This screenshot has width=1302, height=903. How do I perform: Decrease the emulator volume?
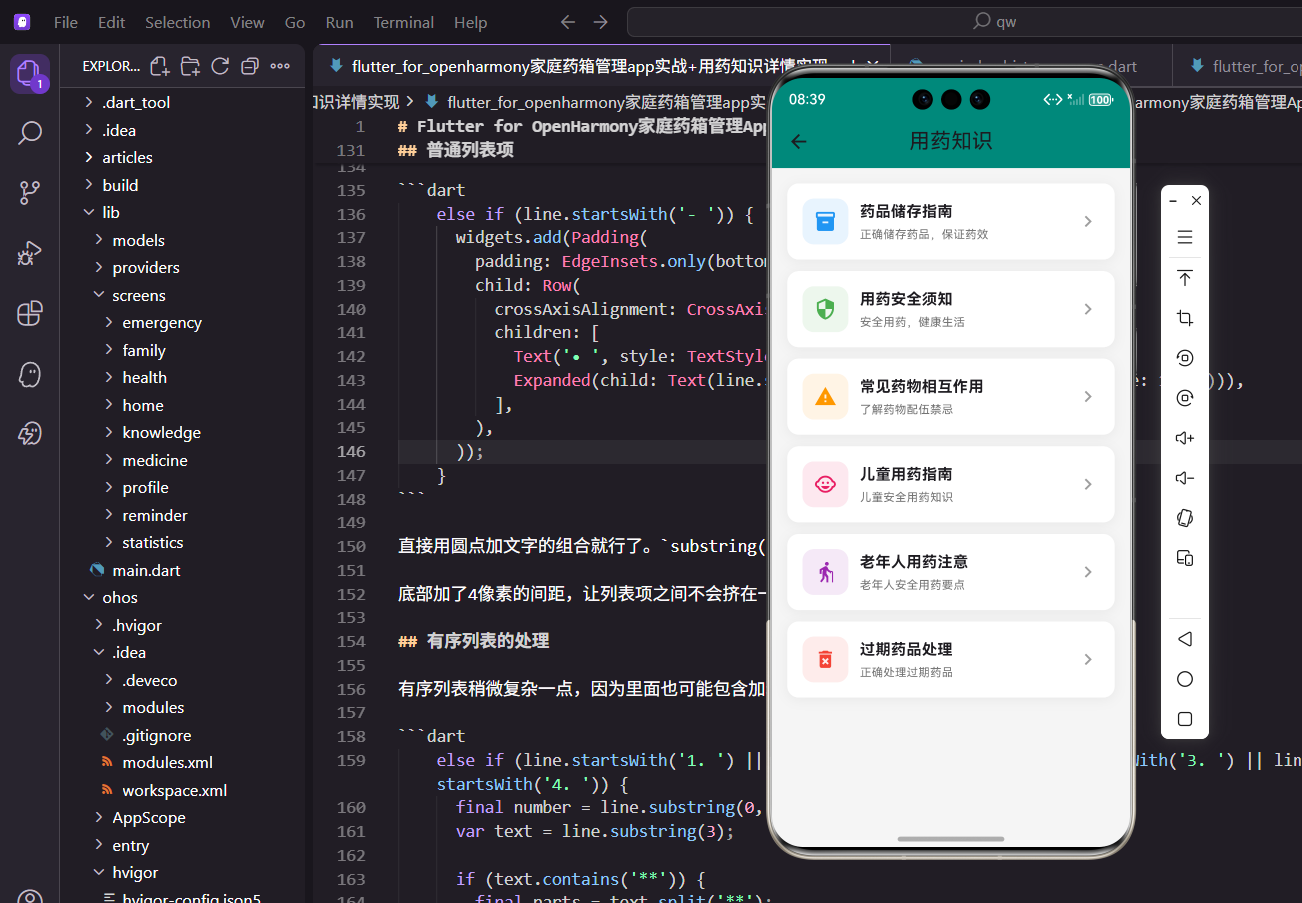pos(1184,477)
